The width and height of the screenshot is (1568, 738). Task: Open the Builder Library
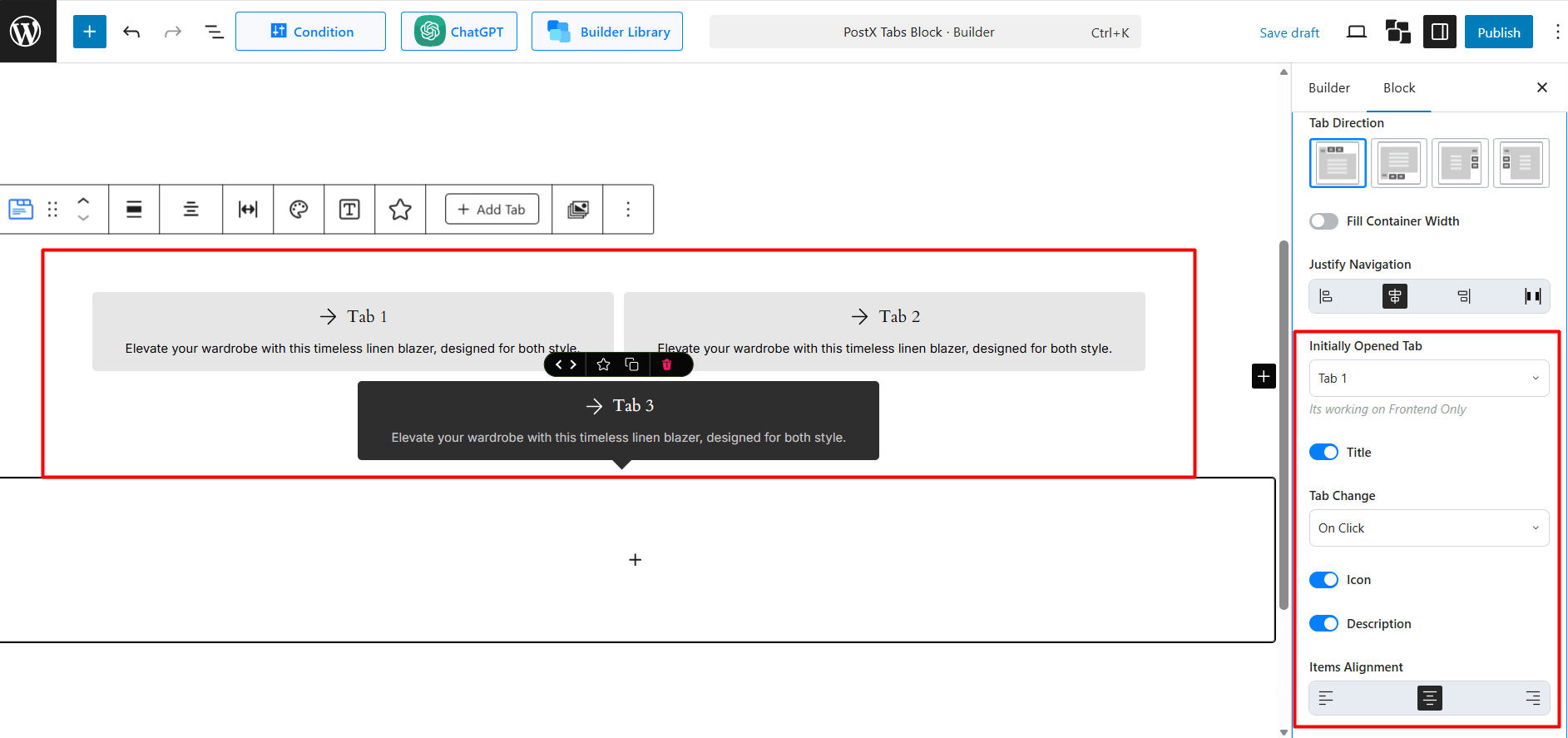(x=607, y=32)
